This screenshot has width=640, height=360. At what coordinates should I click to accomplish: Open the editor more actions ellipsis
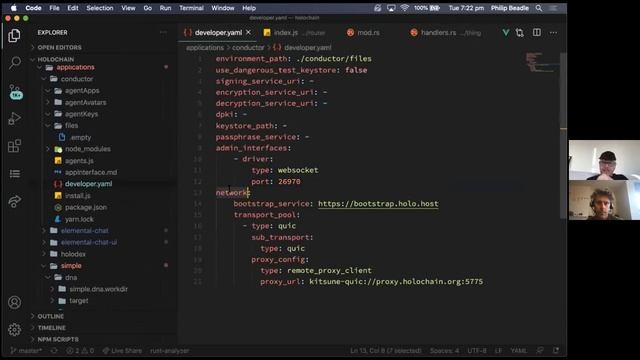[553, 33]
